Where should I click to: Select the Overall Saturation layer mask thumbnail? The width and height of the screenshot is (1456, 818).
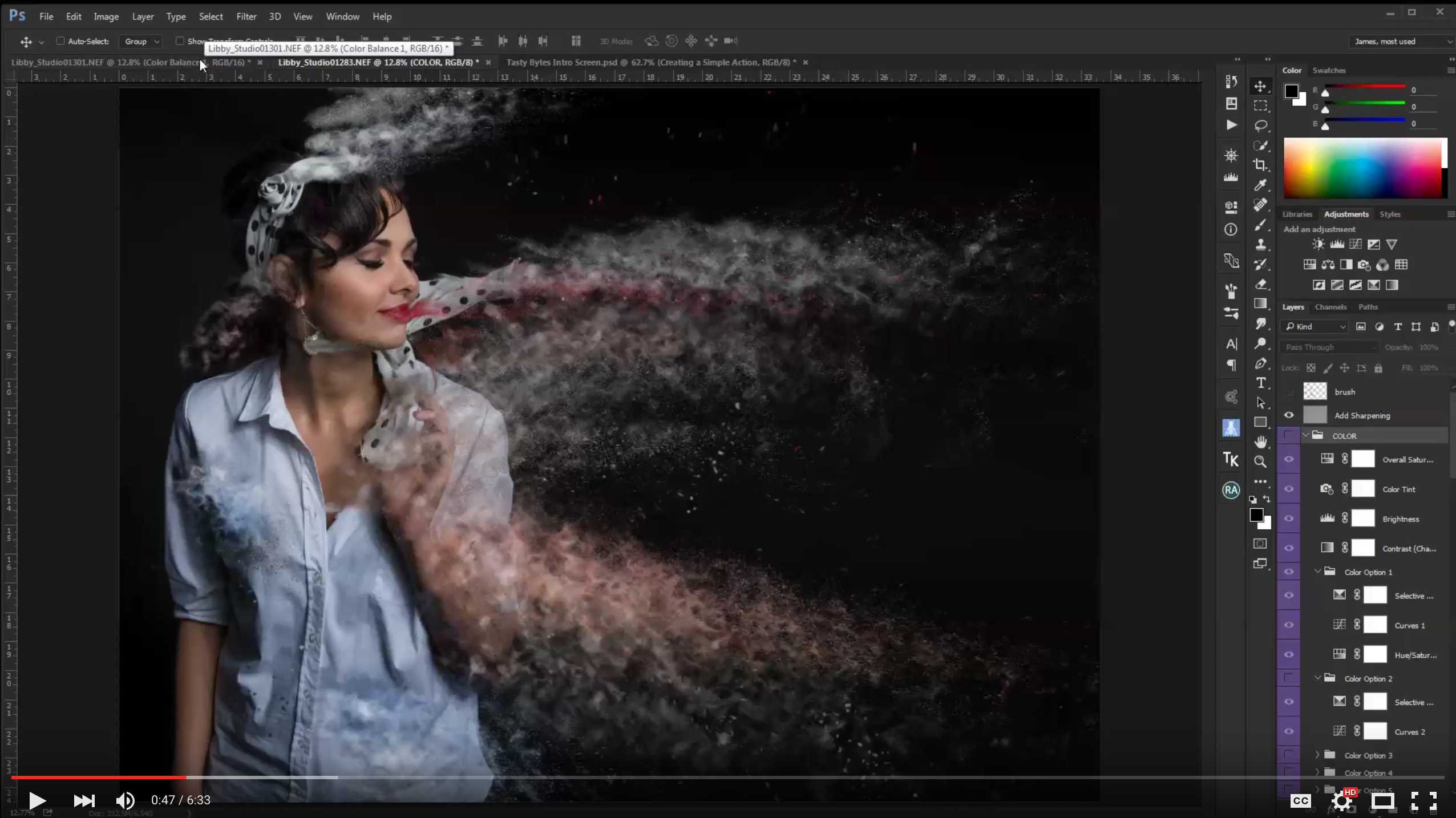(x=1363, y=459)
